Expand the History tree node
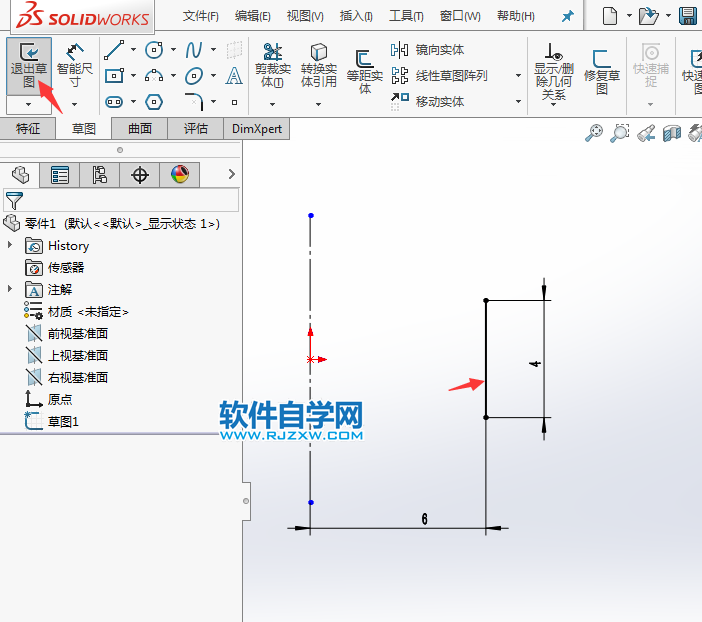 [10, 245]
